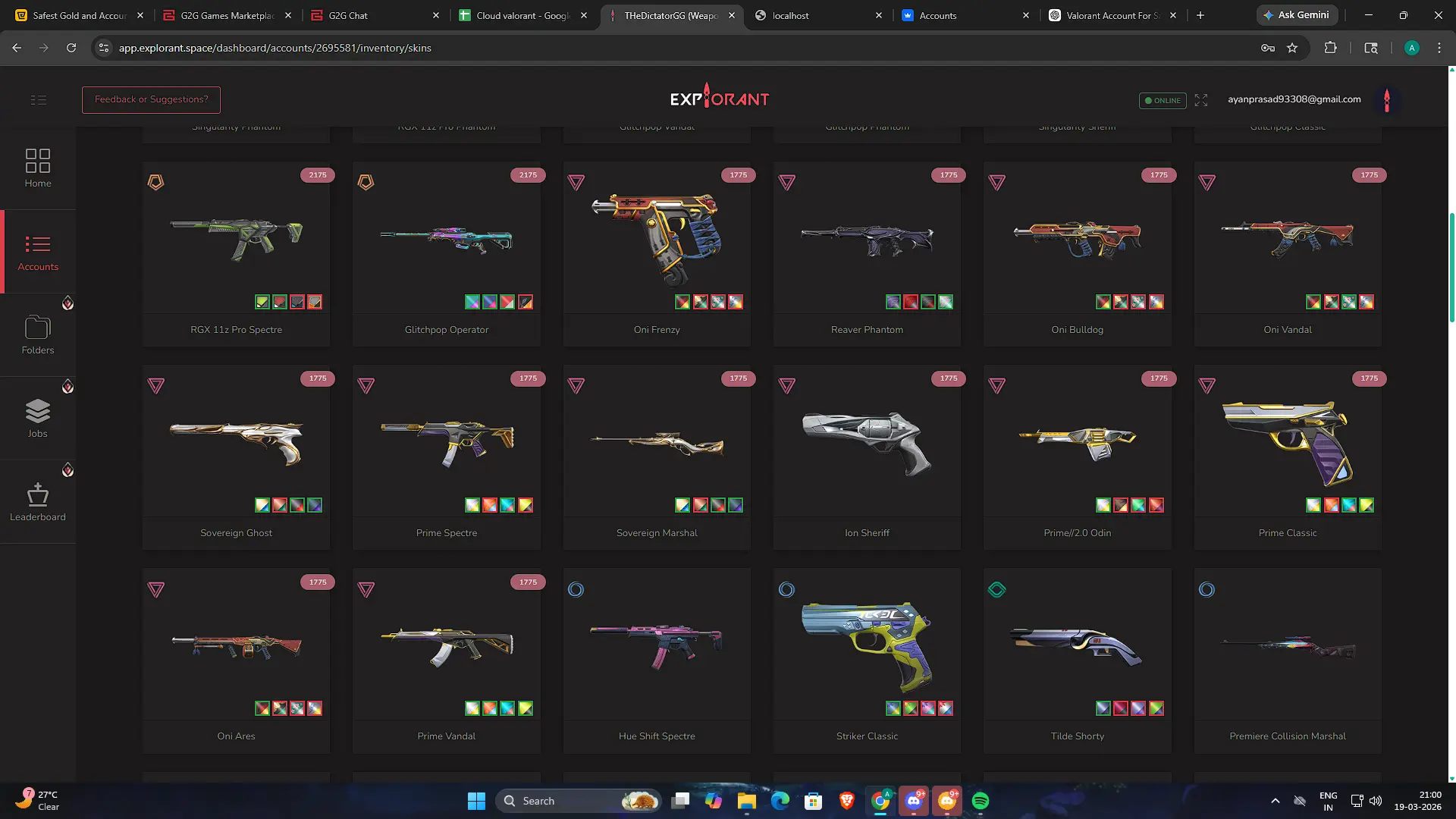Toggle the sidebar collapse menu icon
This screenshot has width=1456, height=819.
39,100
